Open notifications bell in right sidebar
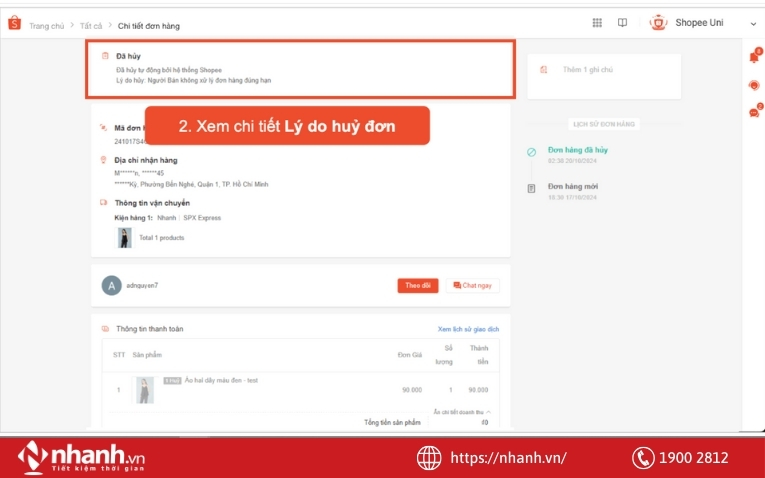 753,57
